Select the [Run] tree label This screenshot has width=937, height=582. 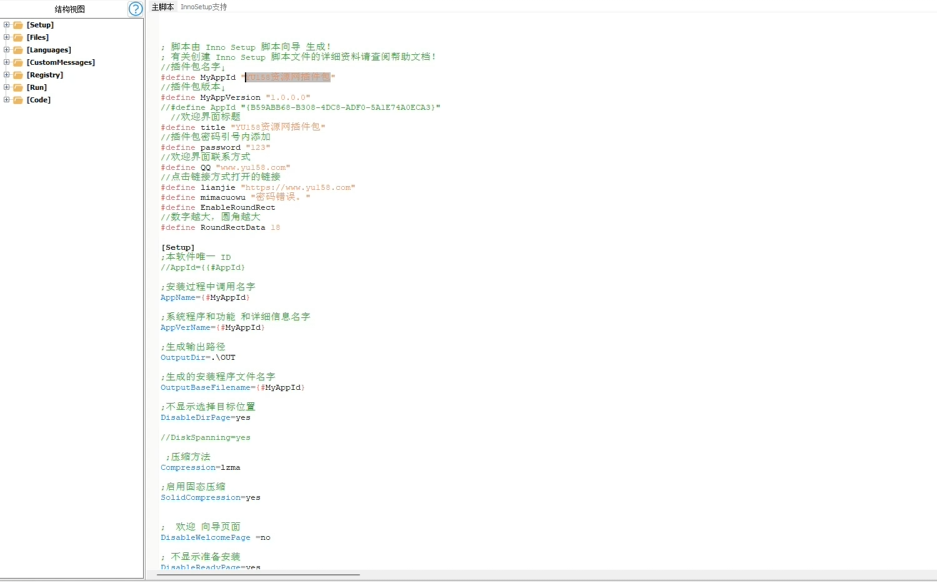click(36, 87)
